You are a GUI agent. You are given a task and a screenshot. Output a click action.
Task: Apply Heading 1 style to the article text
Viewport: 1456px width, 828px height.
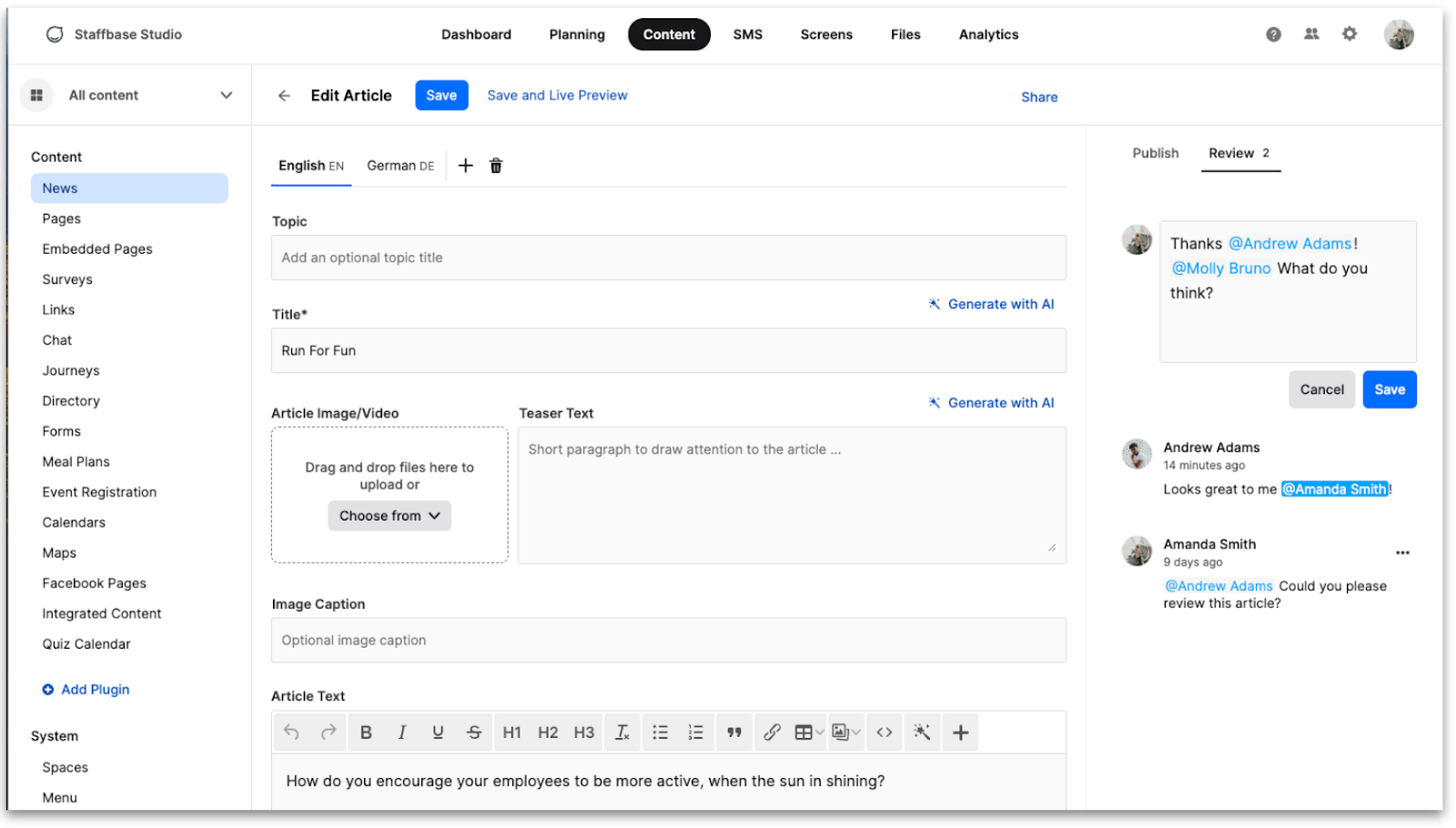coord(511,732)
